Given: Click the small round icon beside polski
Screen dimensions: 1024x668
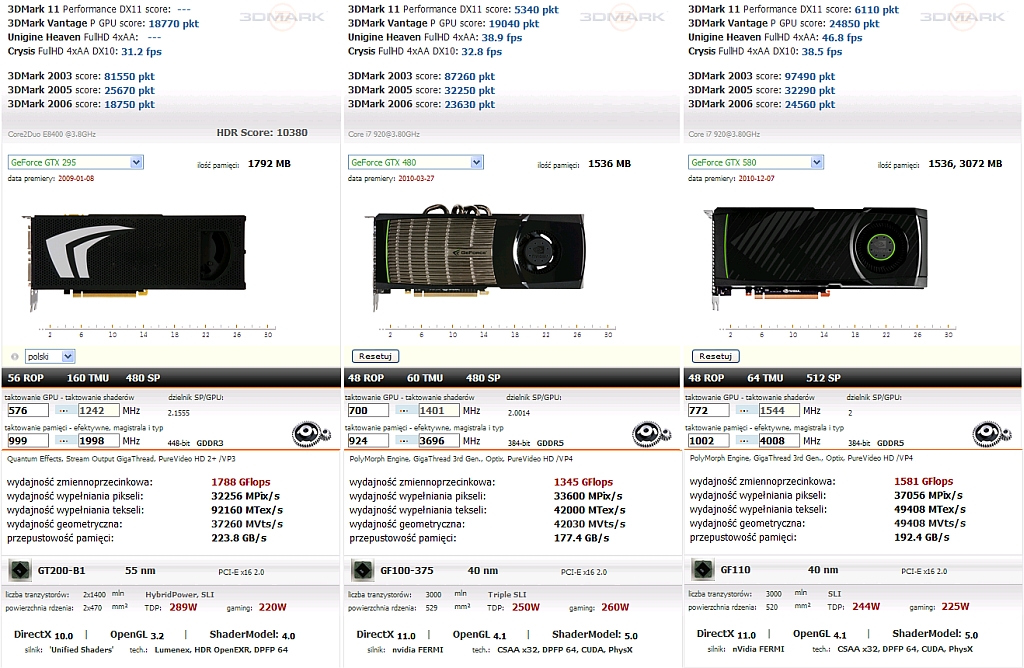Looking at the screenshot, I should pos(14,356).
